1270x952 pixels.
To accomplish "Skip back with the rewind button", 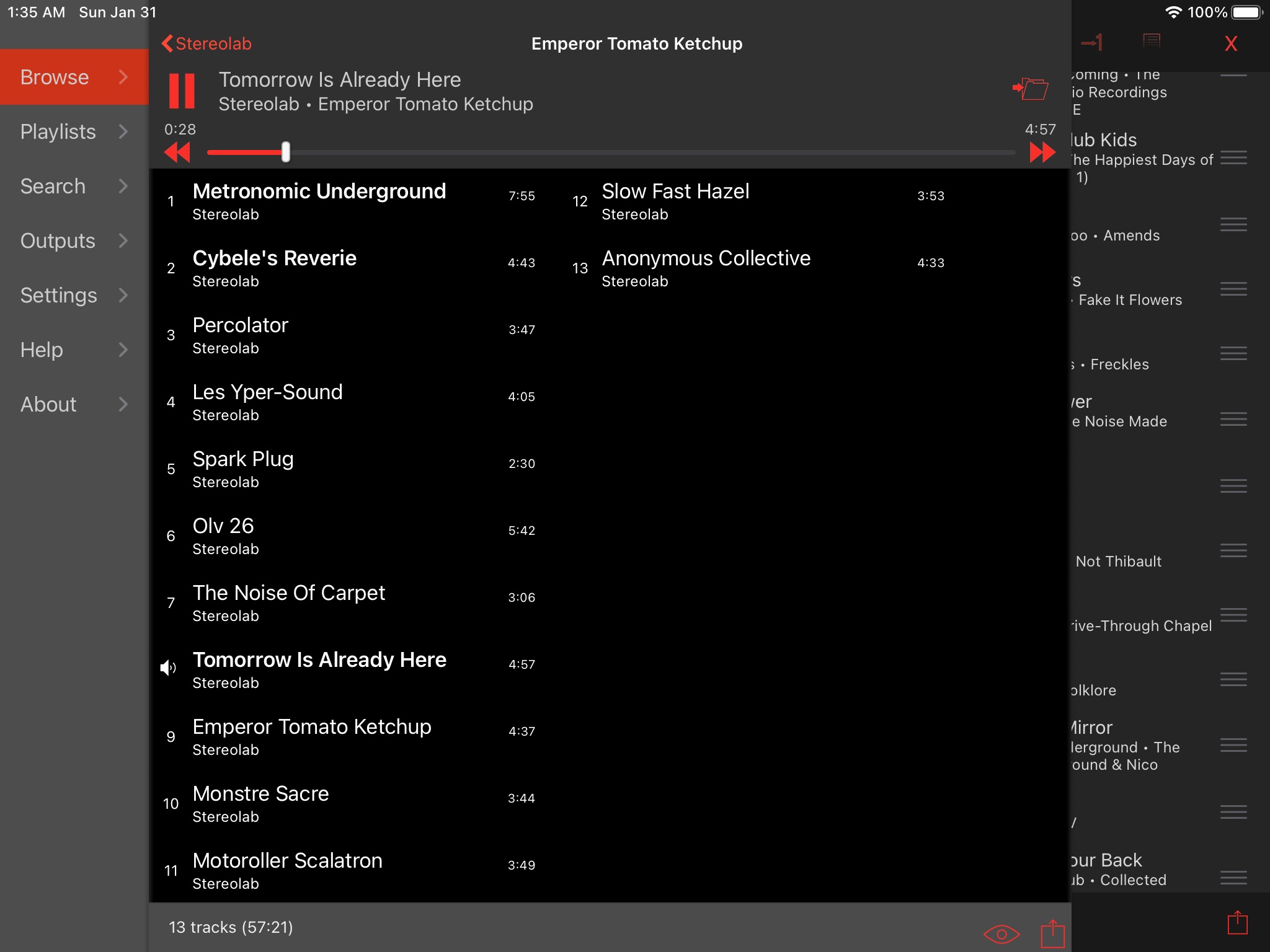I will point(177,152).
